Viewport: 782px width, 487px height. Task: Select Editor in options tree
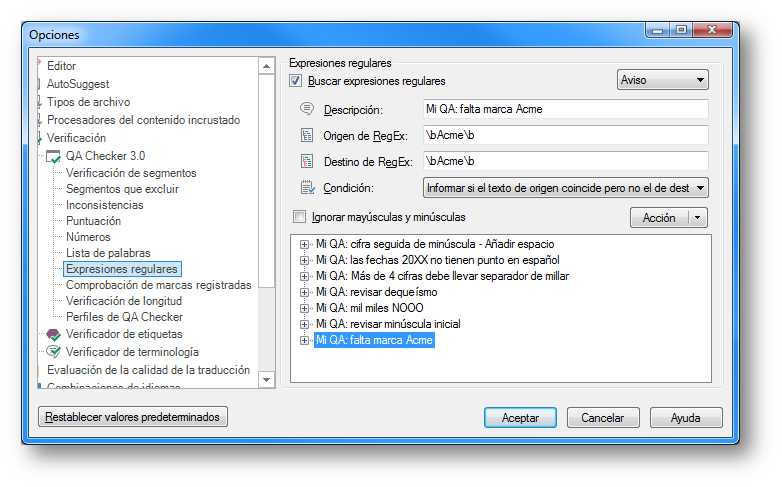[61, 66]
